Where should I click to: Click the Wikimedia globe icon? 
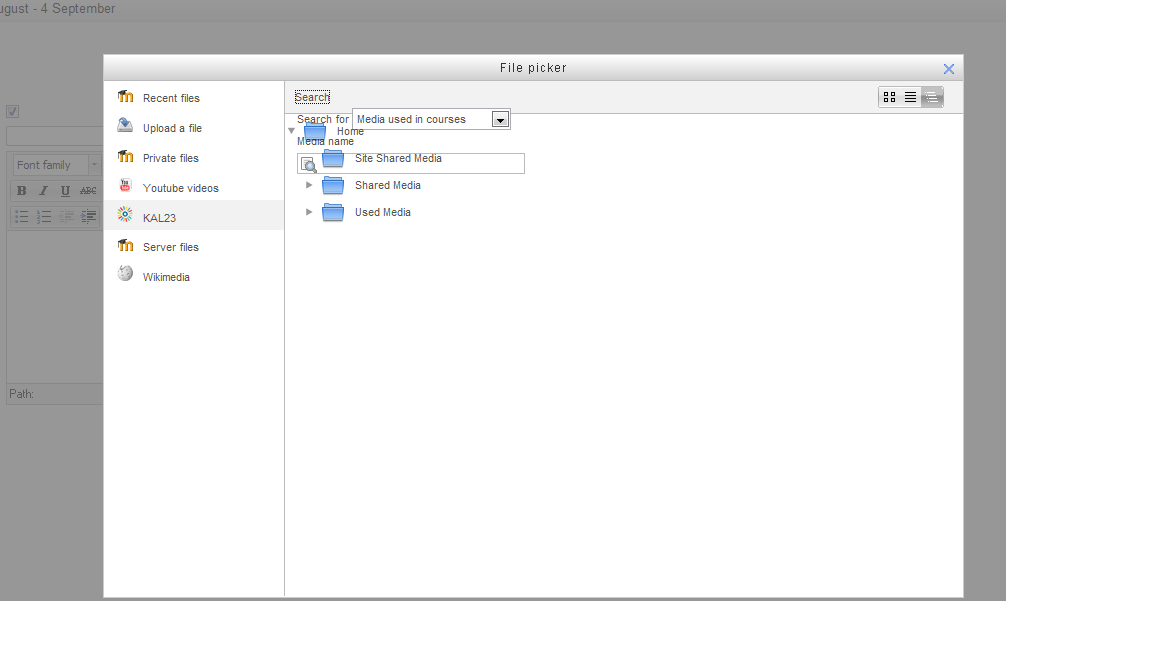(x=126, y=274)
